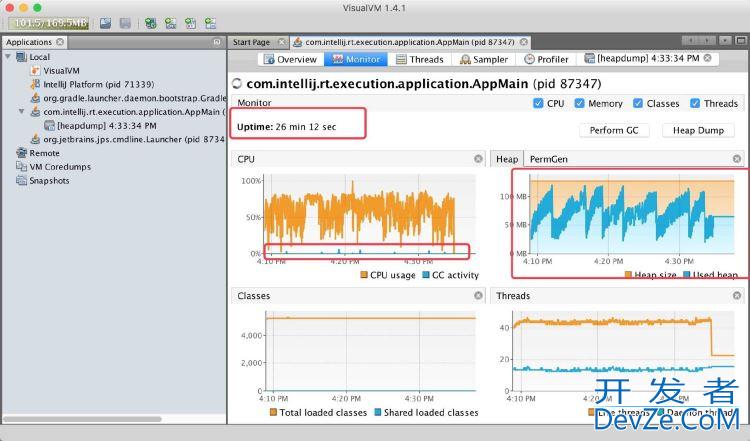This screenshot has height=441, width=750.
Task: Click the Perform GC button
Action: 614,130
